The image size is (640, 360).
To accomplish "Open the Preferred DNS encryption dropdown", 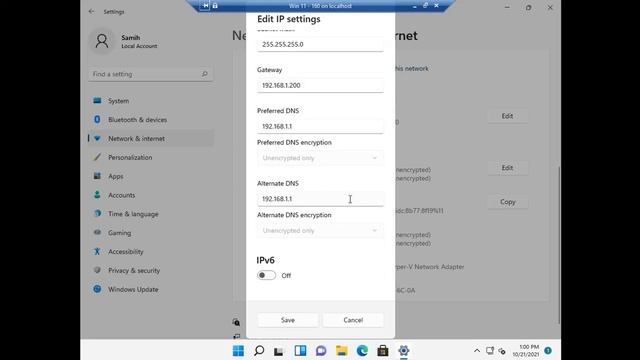I will click(x=320, y=158).
